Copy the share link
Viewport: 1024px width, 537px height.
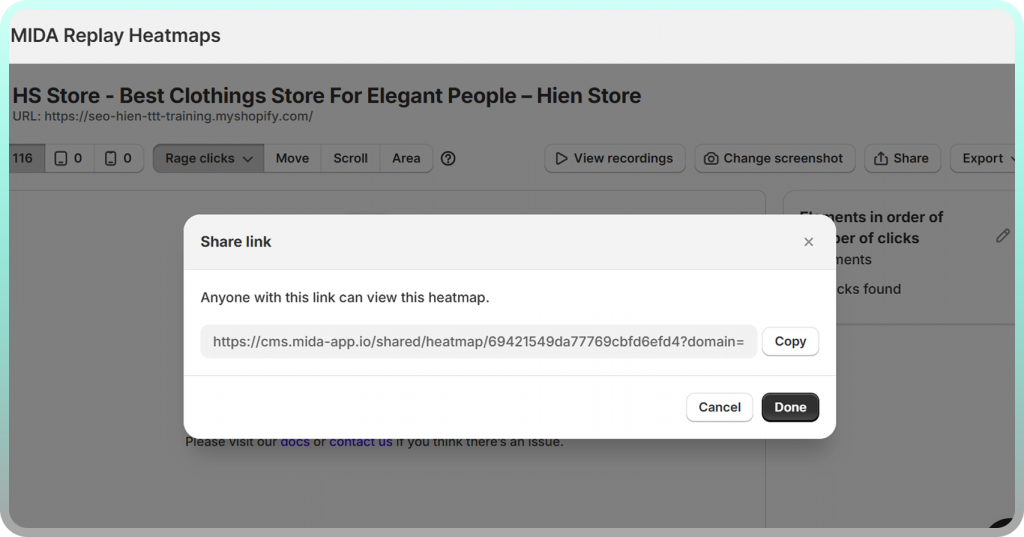click(790, 341)
